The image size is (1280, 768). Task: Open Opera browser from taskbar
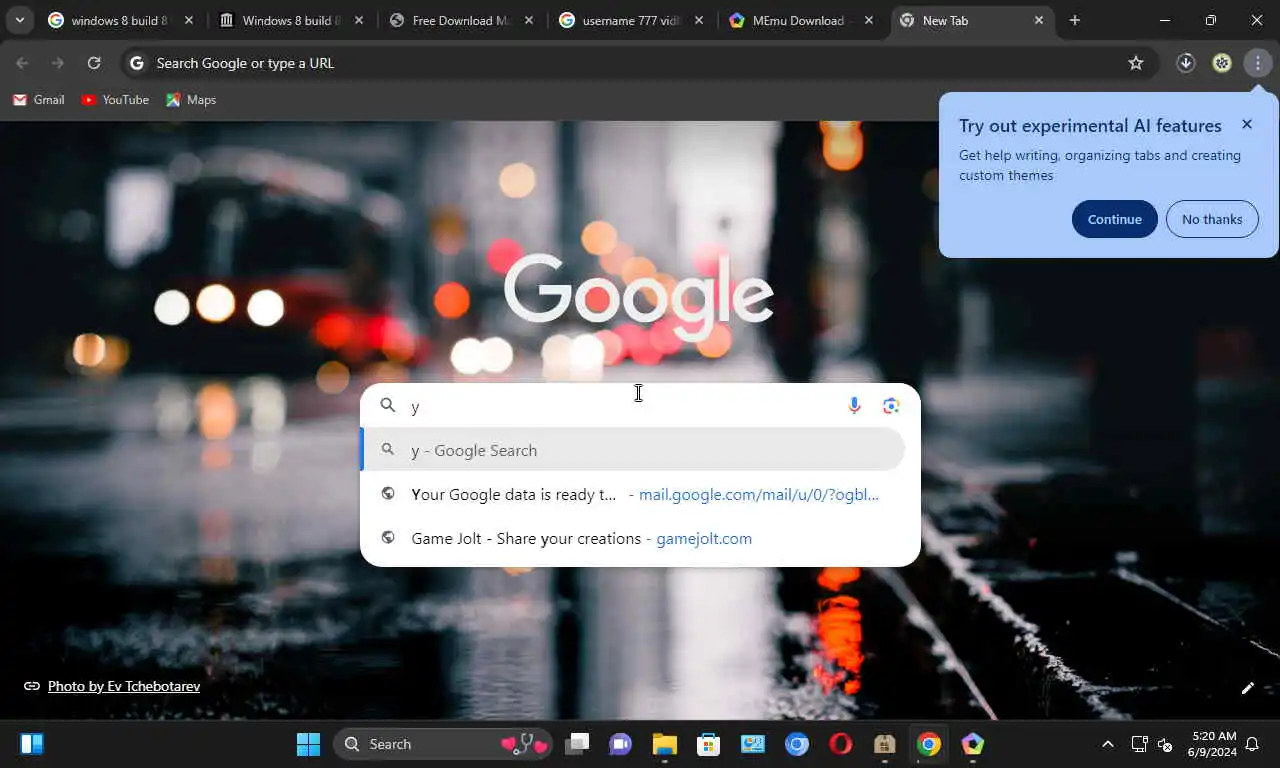[x=841, y=744]
